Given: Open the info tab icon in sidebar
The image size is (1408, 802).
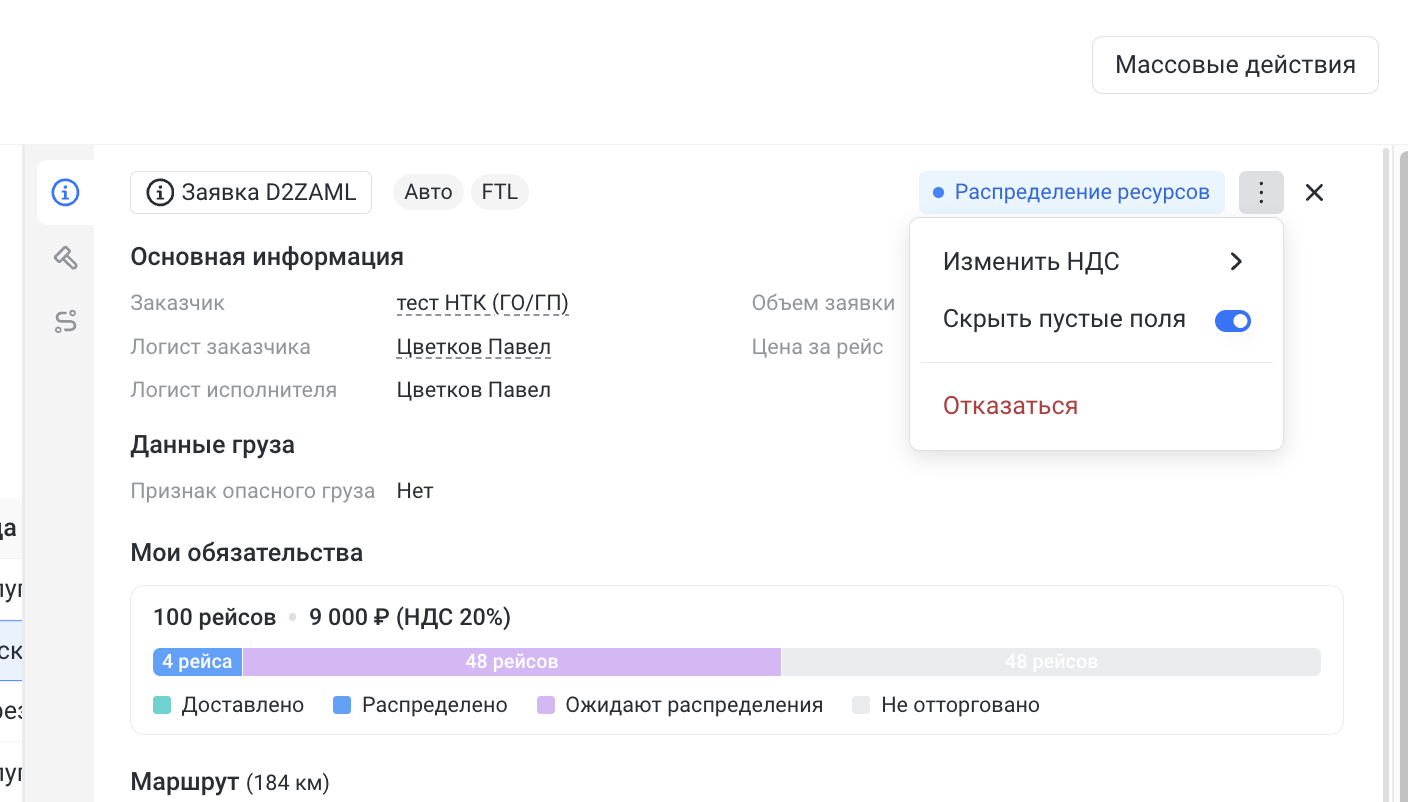Looking at the screenshot, I should tap(65, 192).
